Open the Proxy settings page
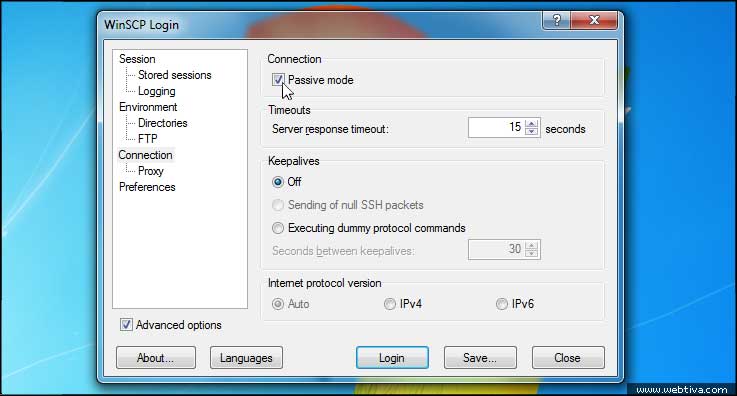 [x=150, y=171]
